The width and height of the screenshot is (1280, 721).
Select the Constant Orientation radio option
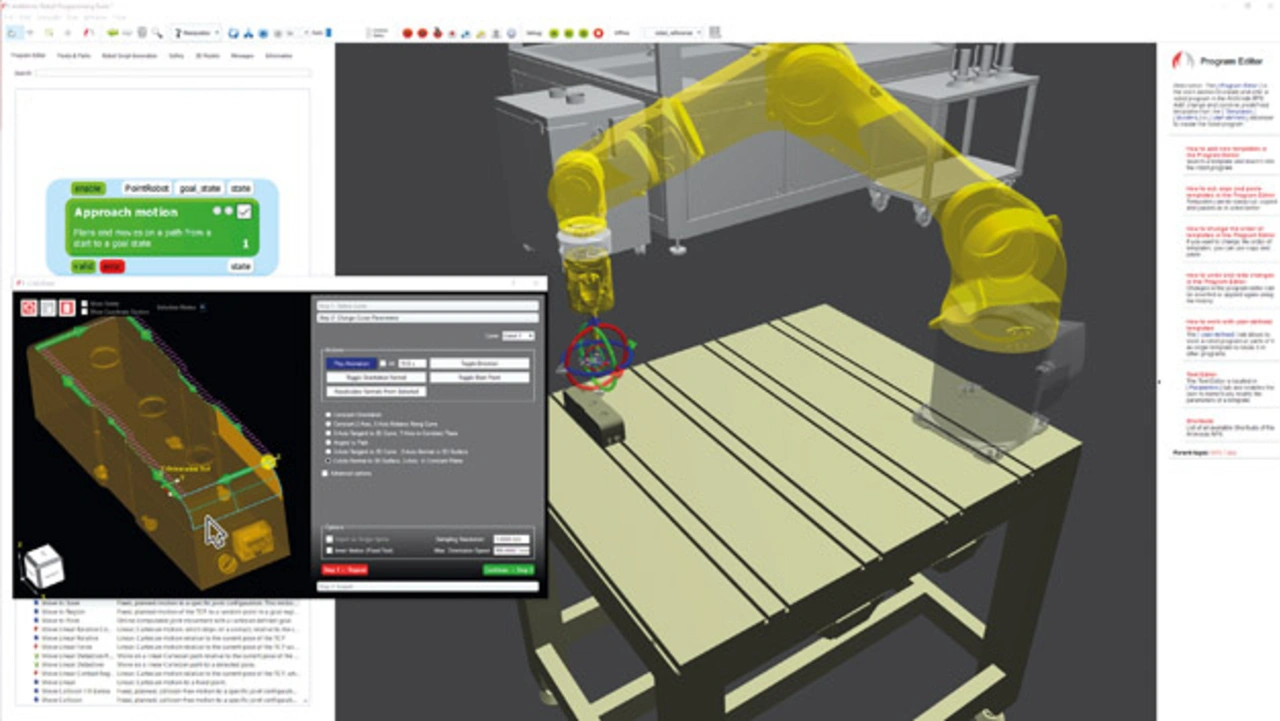tap(328, 414)
